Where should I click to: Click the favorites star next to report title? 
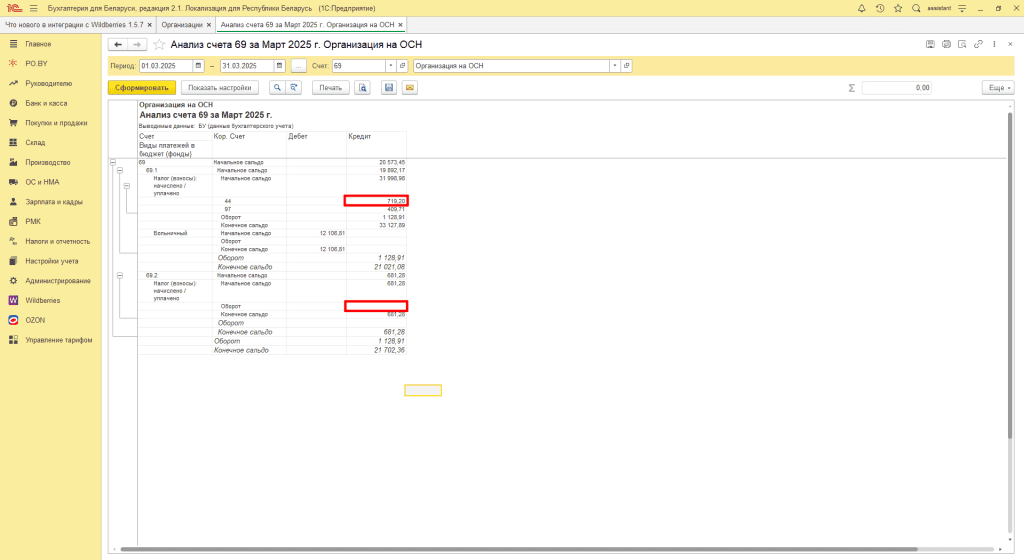159,45
